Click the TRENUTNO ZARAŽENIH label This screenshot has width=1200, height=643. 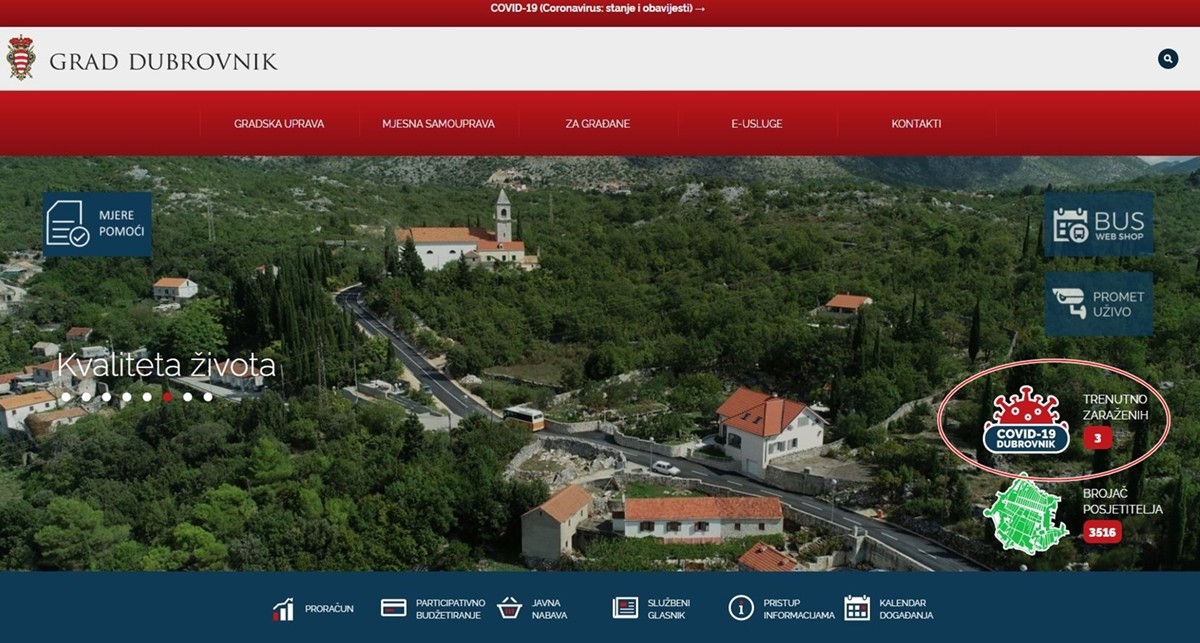1115,407
